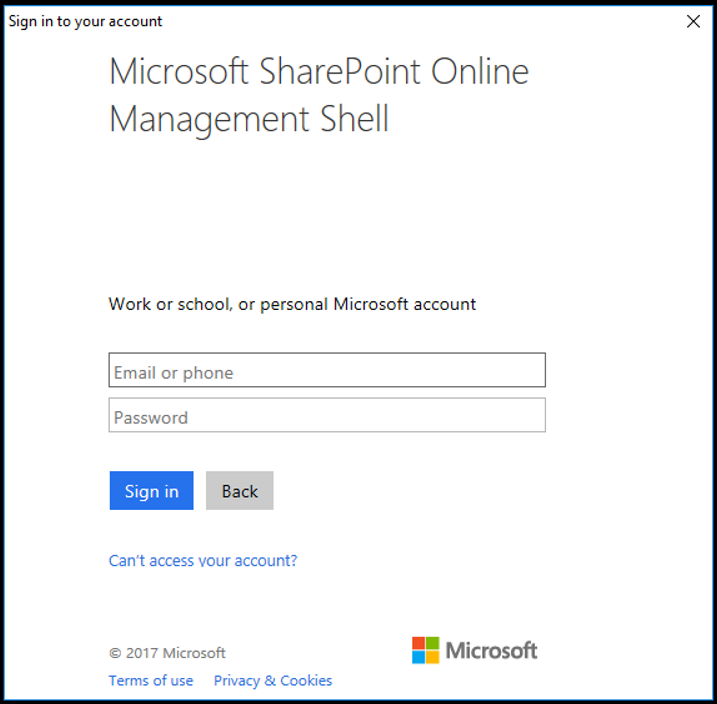717x704 pixels.
Task: Click the Email or phone input field
Action: pos(327,370)
